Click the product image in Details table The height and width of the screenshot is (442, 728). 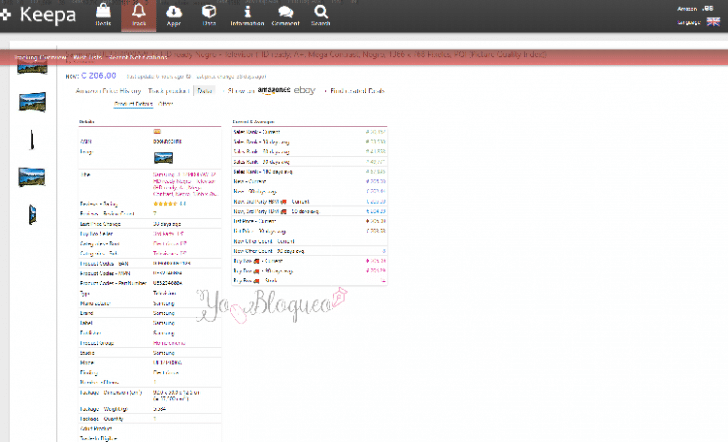[163, 157]
